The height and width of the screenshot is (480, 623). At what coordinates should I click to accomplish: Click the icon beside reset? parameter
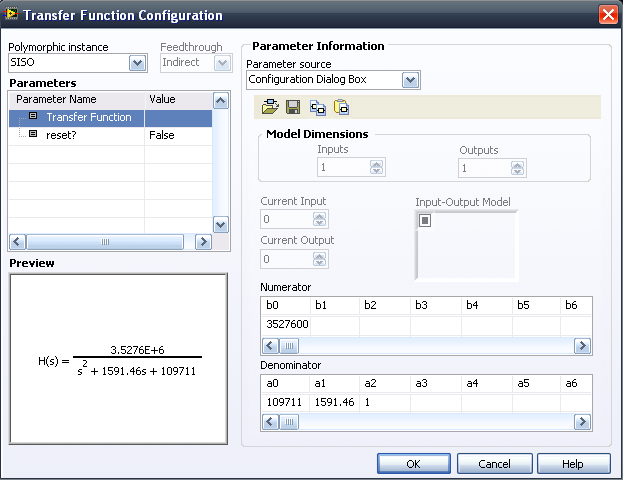coord(33,134)
